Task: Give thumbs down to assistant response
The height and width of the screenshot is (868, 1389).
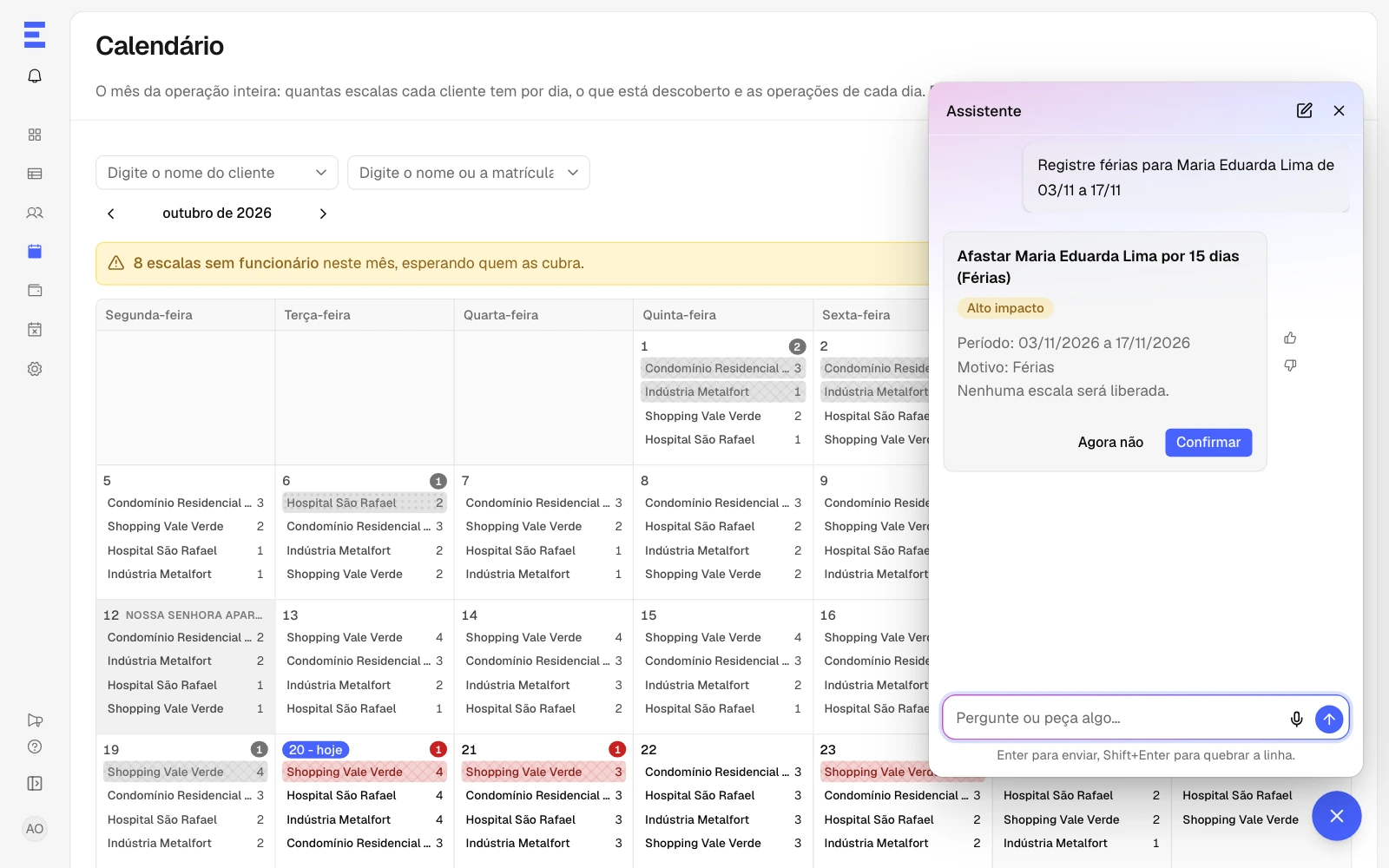Action: click(1290, 365)
